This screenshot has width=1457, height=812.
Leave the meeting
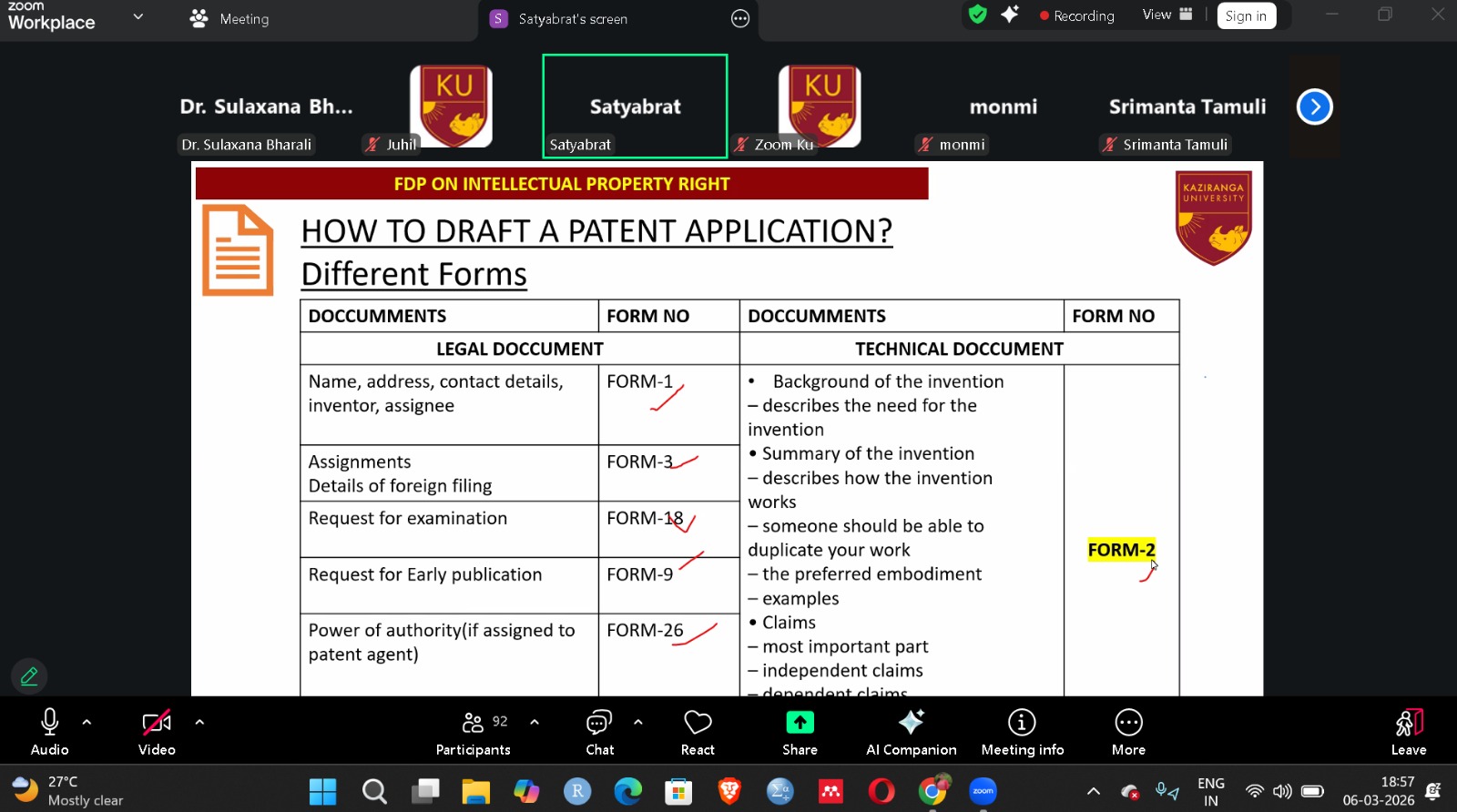[x=1409, y=733]
